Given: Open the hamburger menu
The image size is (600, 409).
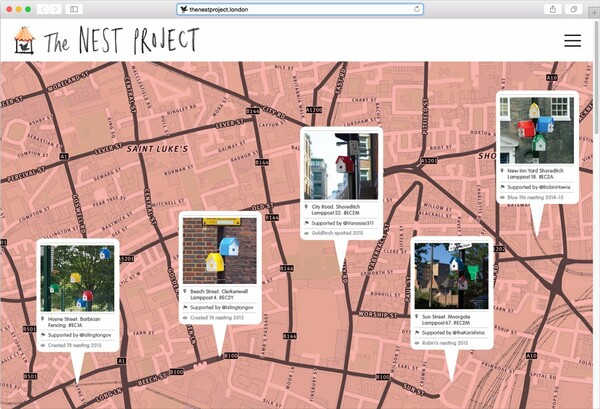Looking at the screenshot, I should click(572, 41).
